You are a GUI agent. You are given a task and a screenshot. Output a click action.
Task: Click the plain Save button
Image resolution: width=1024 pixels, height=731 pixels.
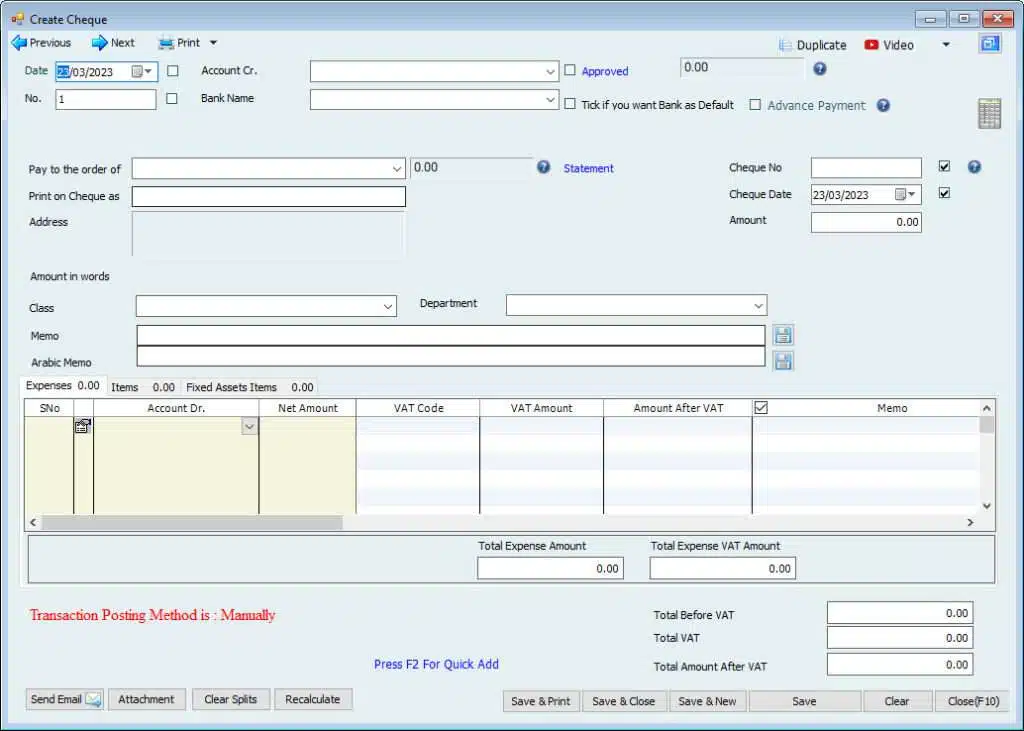805,701
